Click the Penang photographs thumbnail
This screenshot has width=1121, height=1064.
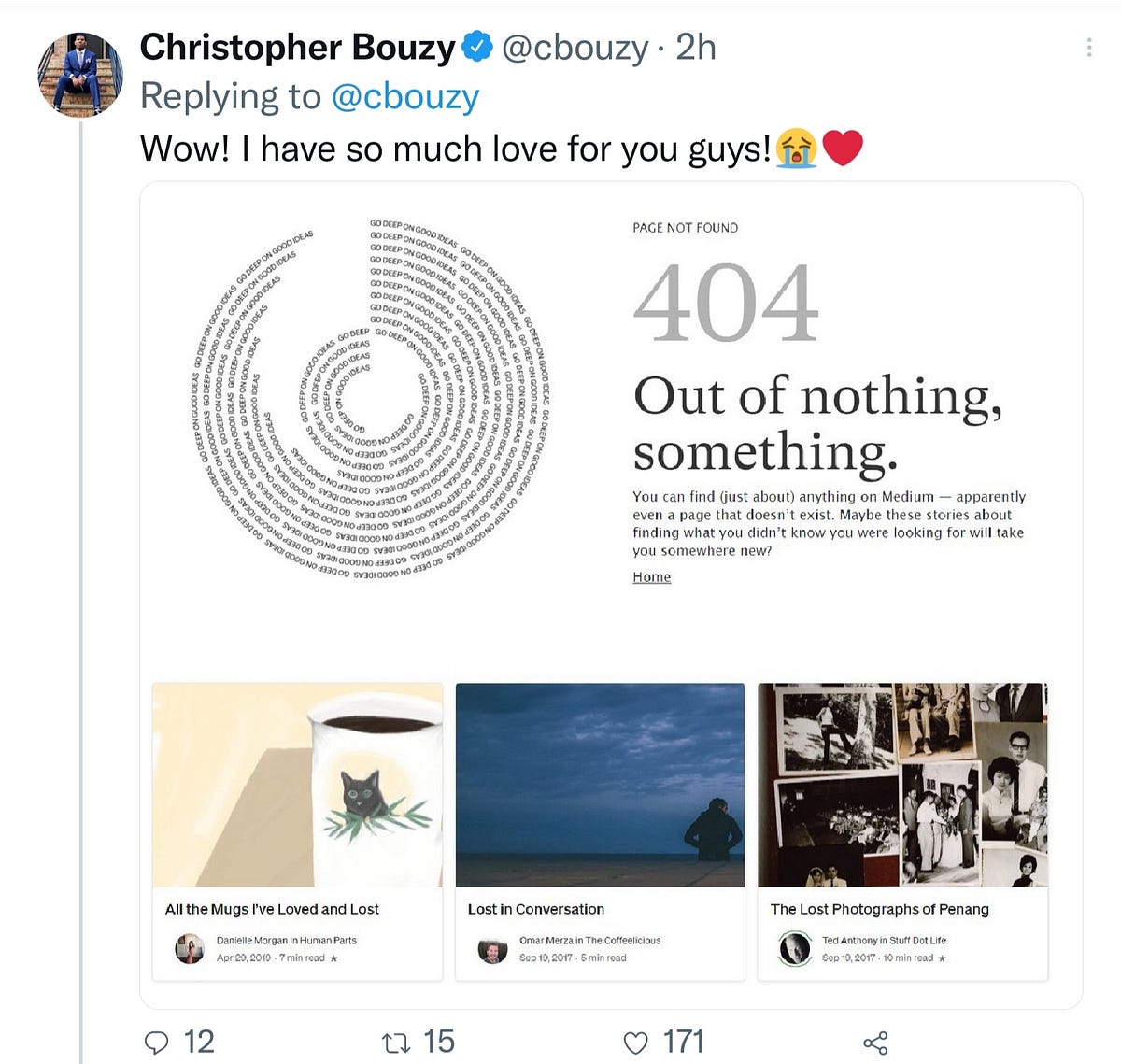[x=903, y=782]
